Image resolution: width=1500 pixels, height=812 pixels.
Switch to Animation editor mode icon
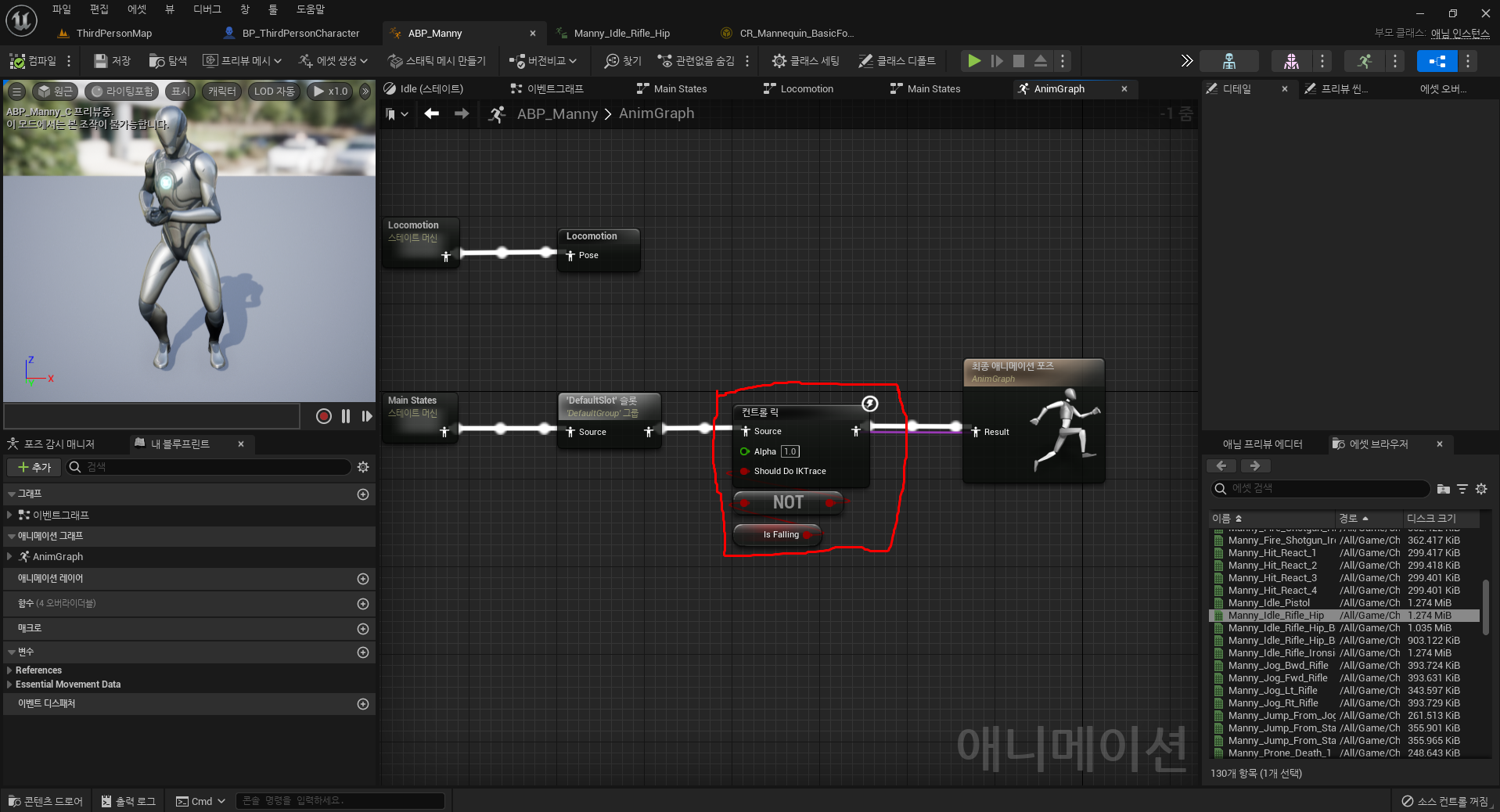pos(1365,61)
